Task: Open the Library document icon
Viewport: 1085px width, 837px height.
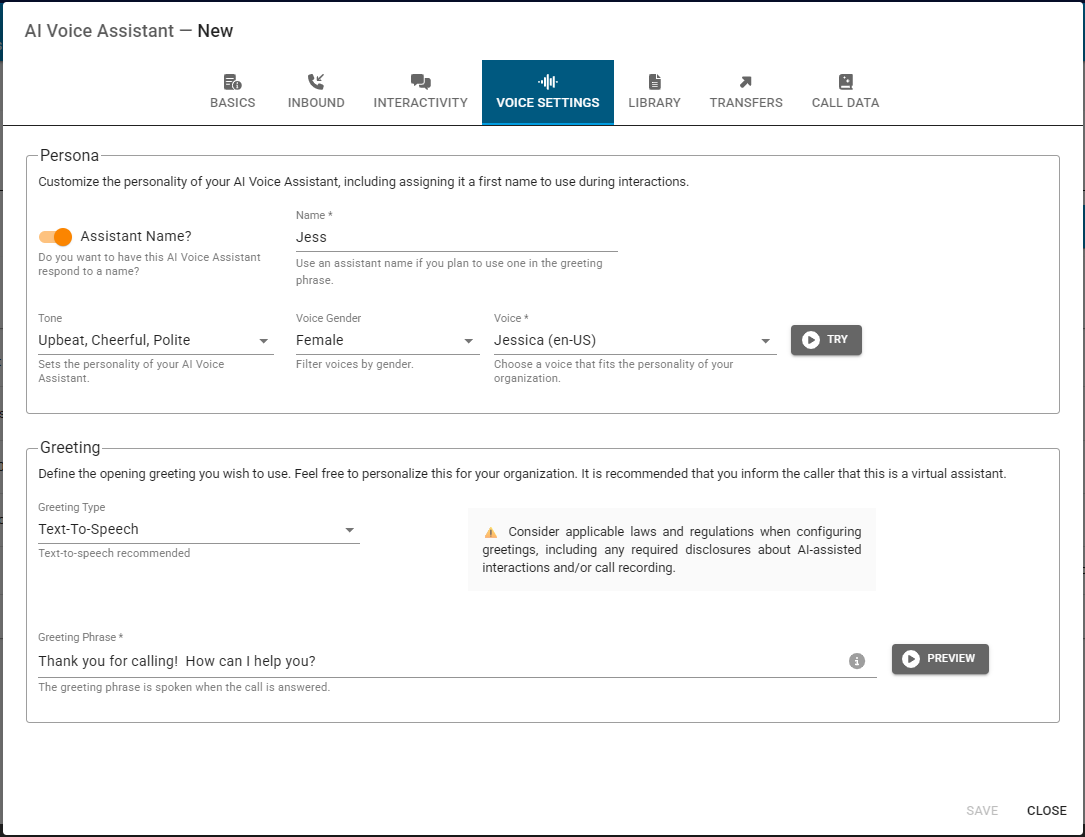Action: point(654,80)
